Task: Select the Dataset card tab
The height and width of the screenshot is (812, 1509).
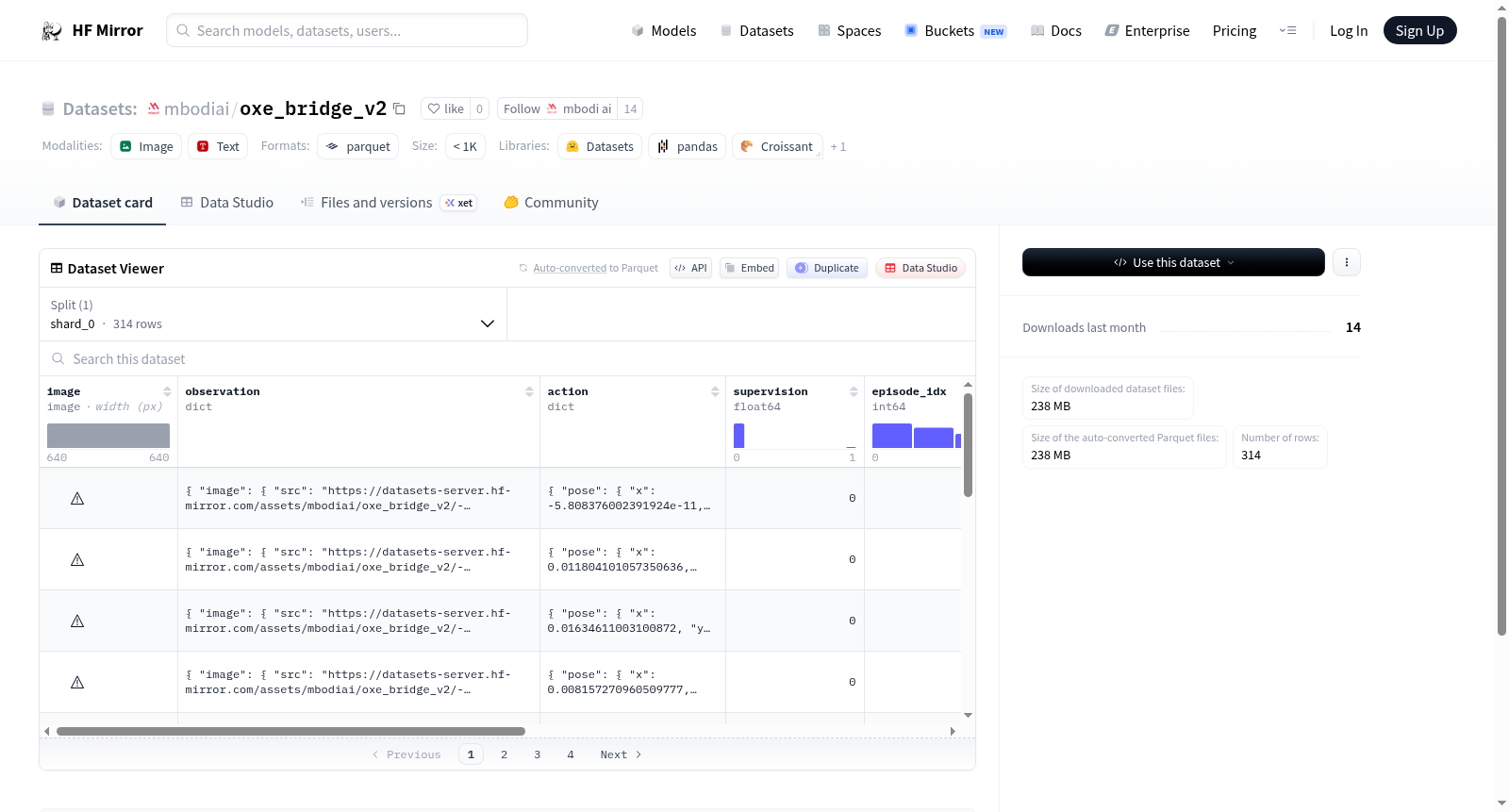Action: point(103,203)
